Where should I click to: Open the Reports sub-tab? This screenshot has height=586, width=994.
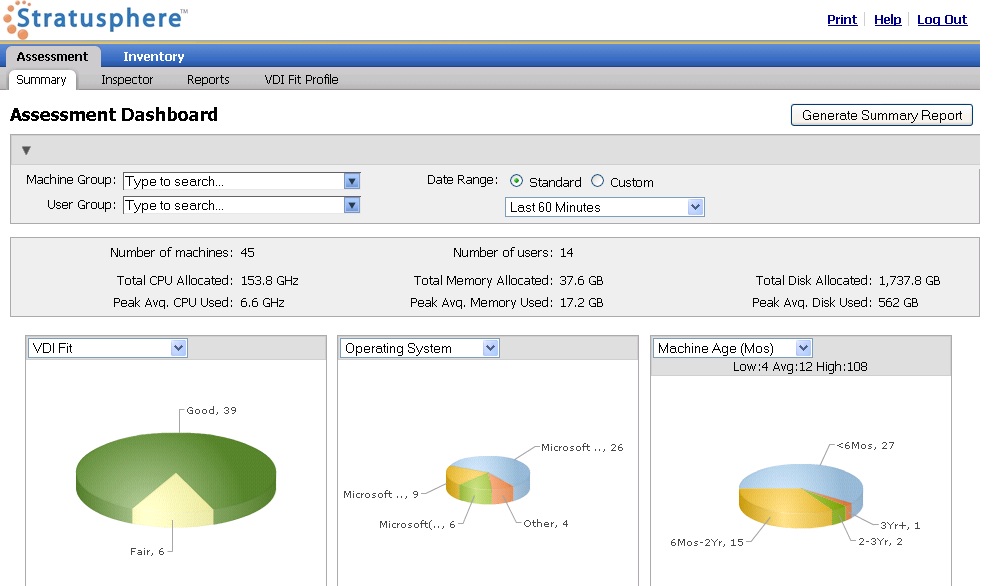tap(208, 80)
